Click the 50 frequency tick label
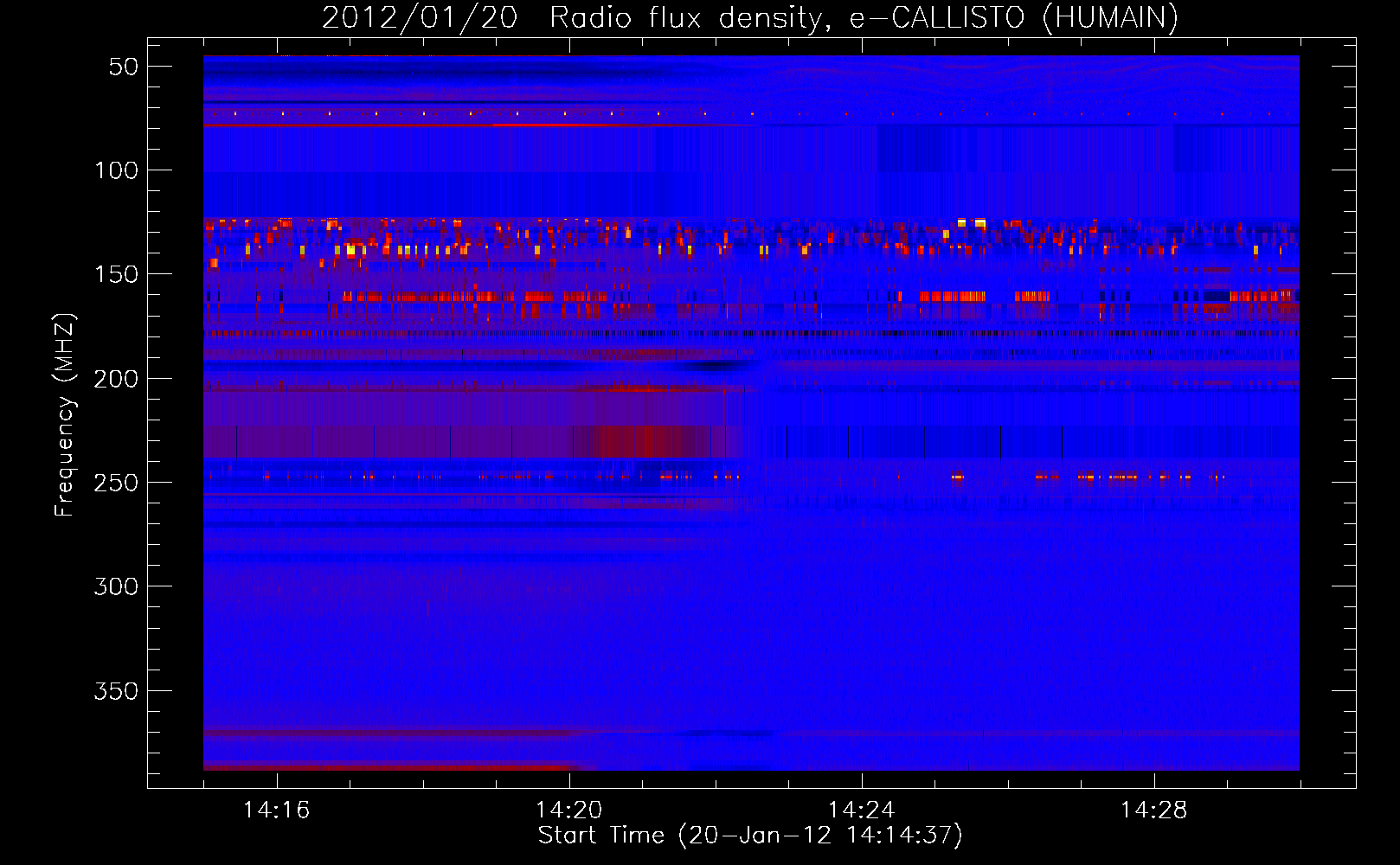Screen dimensions: 1400x865 tap(123, 67)
